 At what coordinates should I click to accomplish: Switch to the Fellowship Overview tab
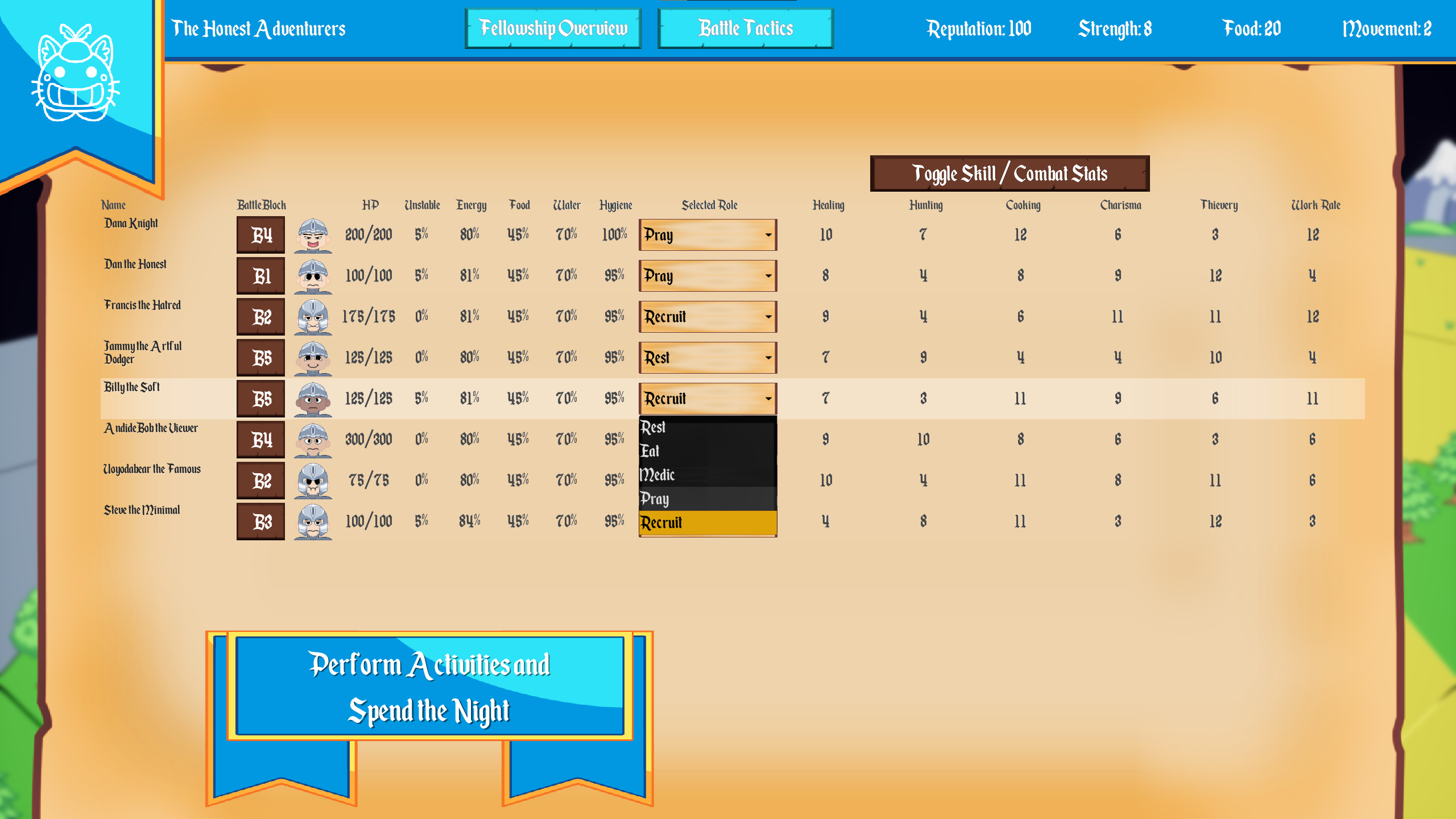tap(553, 28)
